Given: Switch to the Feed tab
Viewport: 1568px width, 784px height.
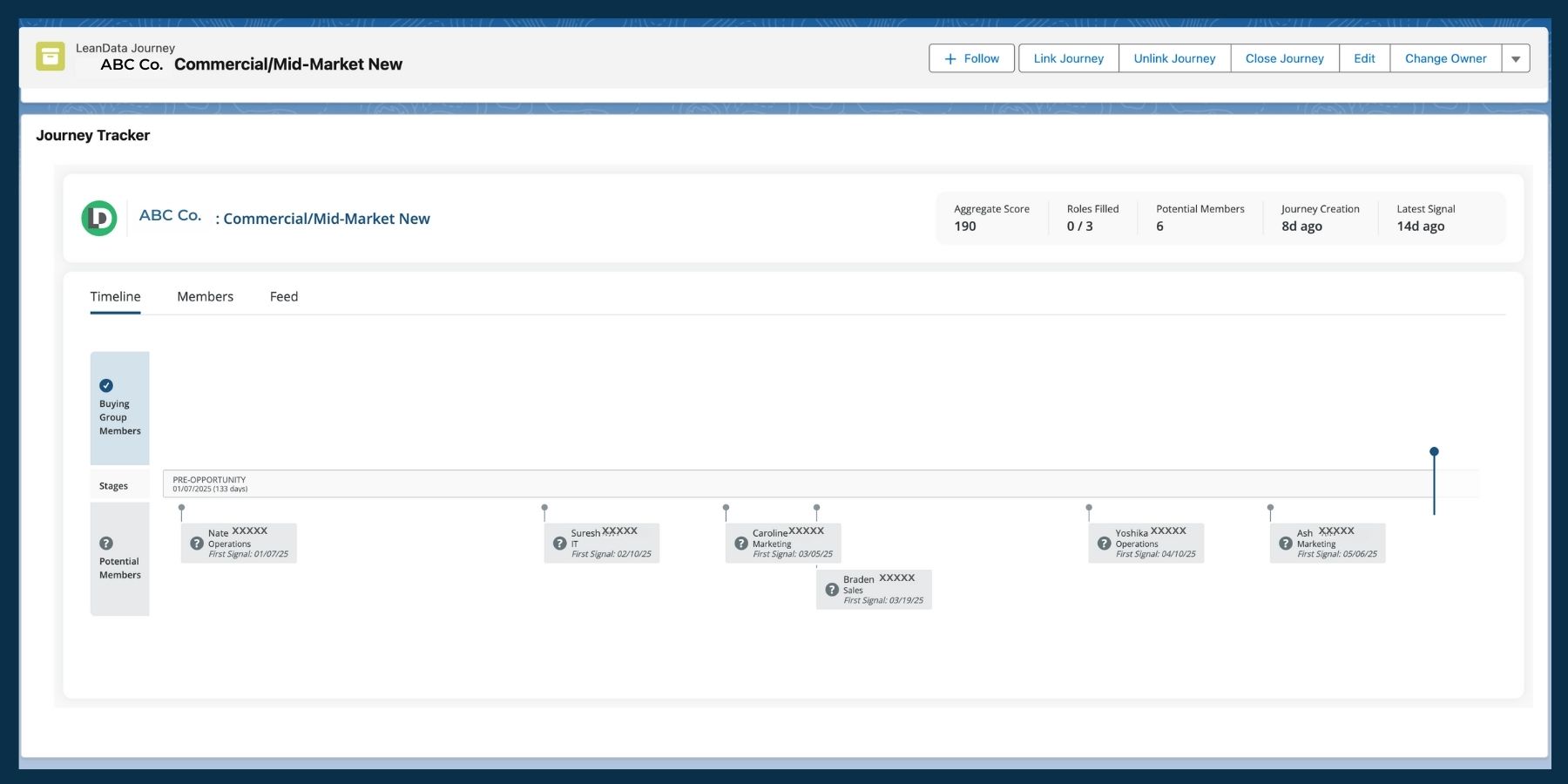Looking at the screenshot, I should [x=284, y=296].
